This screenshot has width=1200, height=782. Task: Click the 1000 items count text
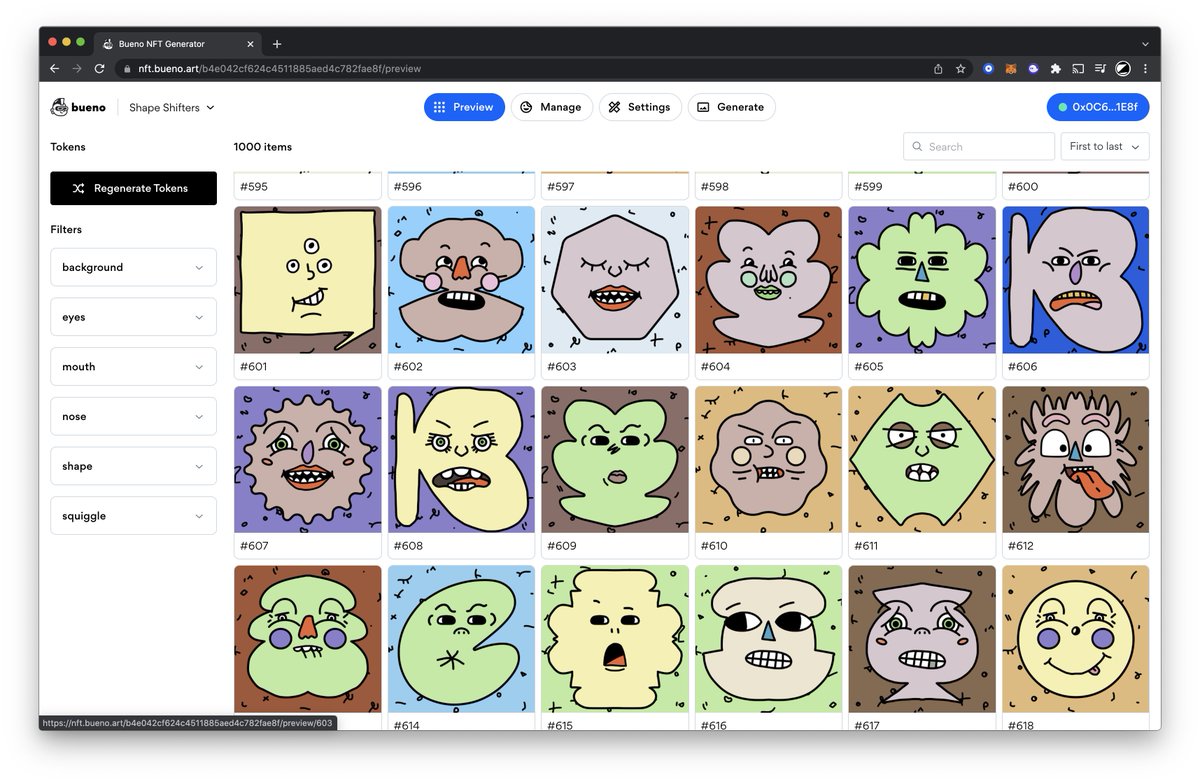tap(263, 147)
